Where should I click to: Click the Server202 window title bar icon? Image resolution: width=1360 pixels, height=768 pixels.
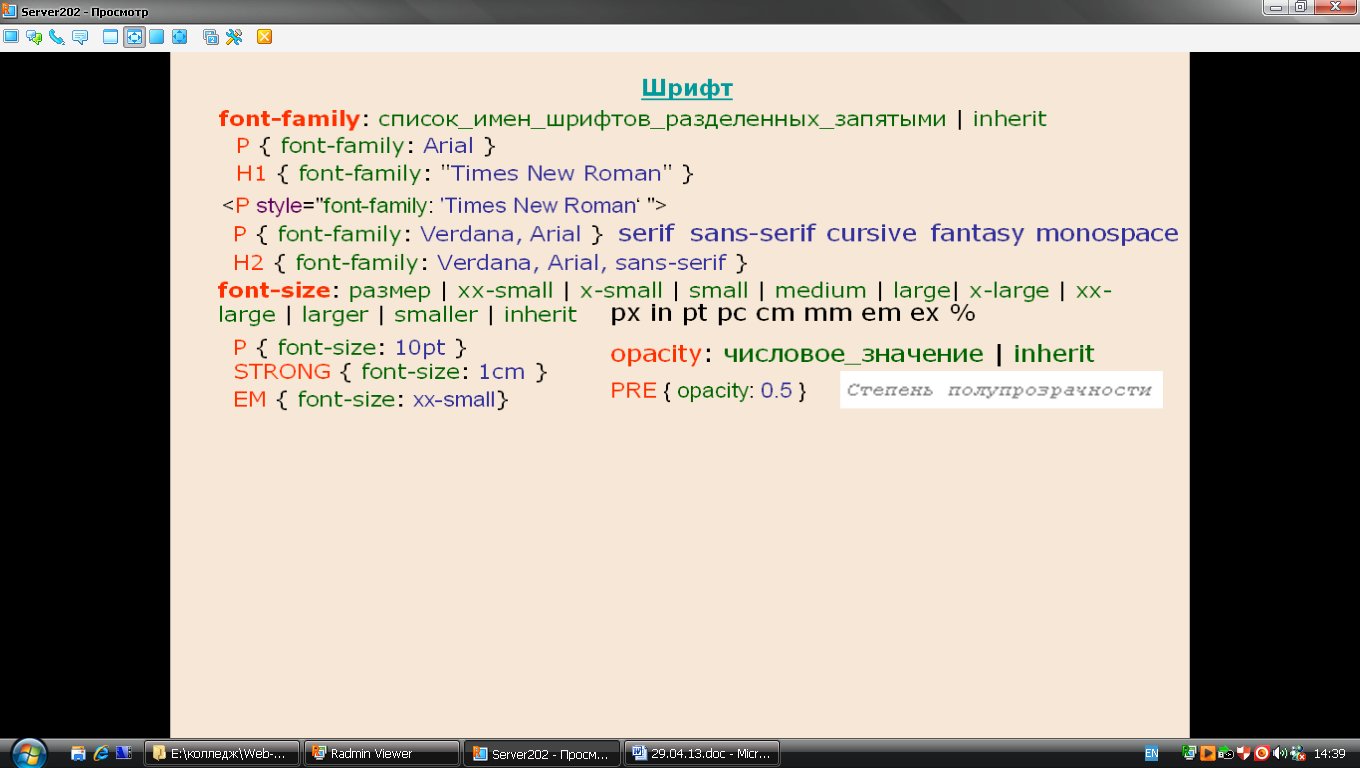pyautogui.click(x=9, y=10)
